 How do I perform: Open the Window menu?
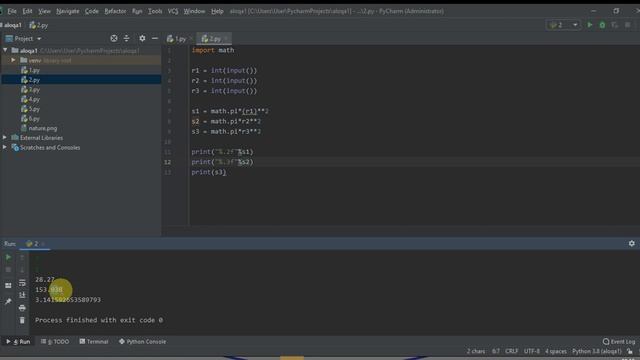pyautogui.click(x=194, y=11)
